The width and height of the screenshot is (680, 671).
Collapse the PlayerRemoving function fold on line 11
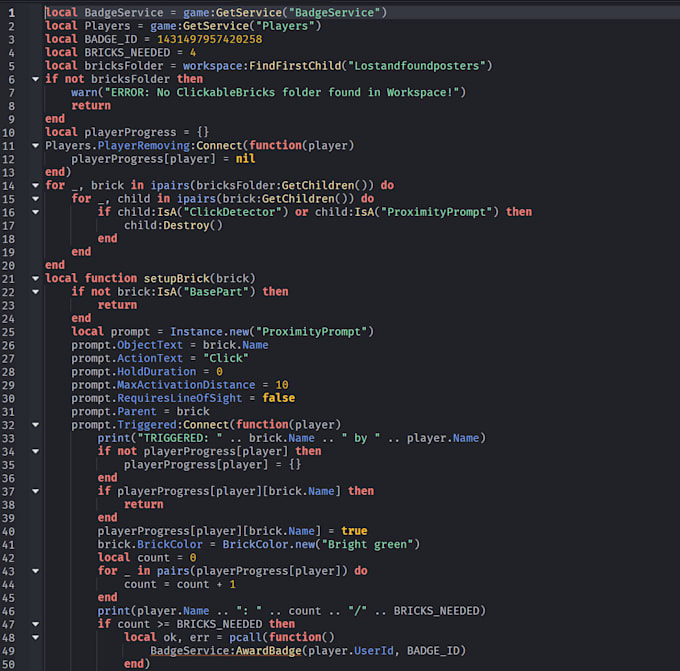tap(36, 146)
